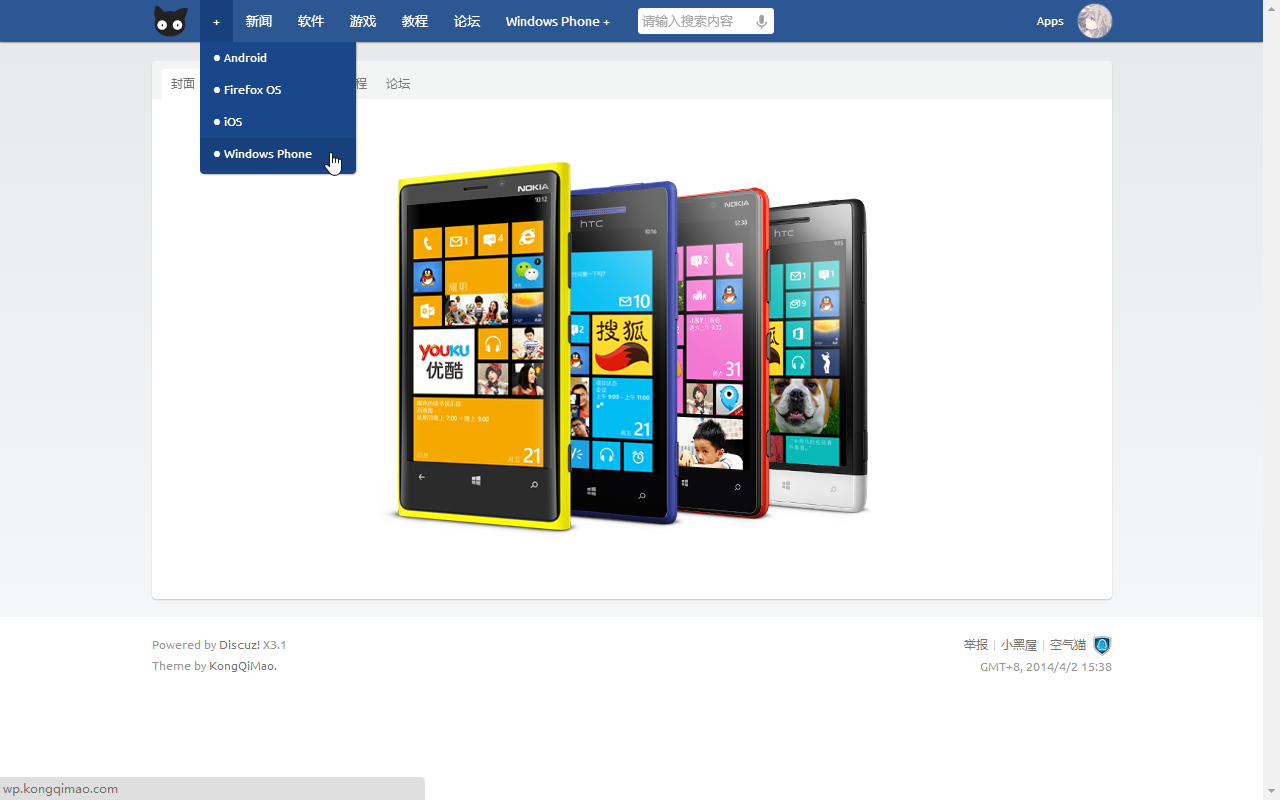Screen dimensions: 1280x800
Task: Click the Apps link in the header
Action: click(x=1050, y=21)
